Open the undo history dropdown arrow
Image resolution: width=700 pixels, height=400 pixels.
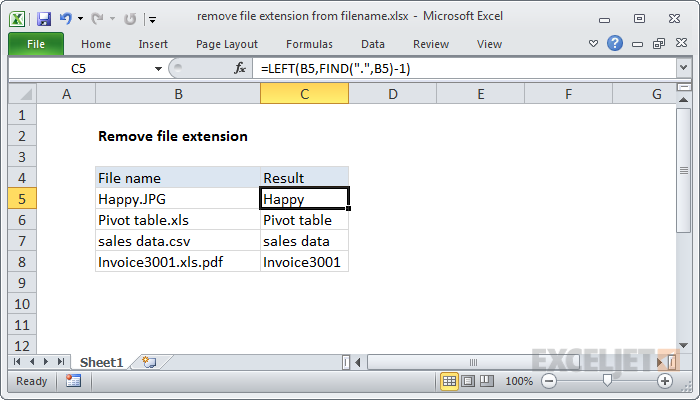click(x=80, y=19)
